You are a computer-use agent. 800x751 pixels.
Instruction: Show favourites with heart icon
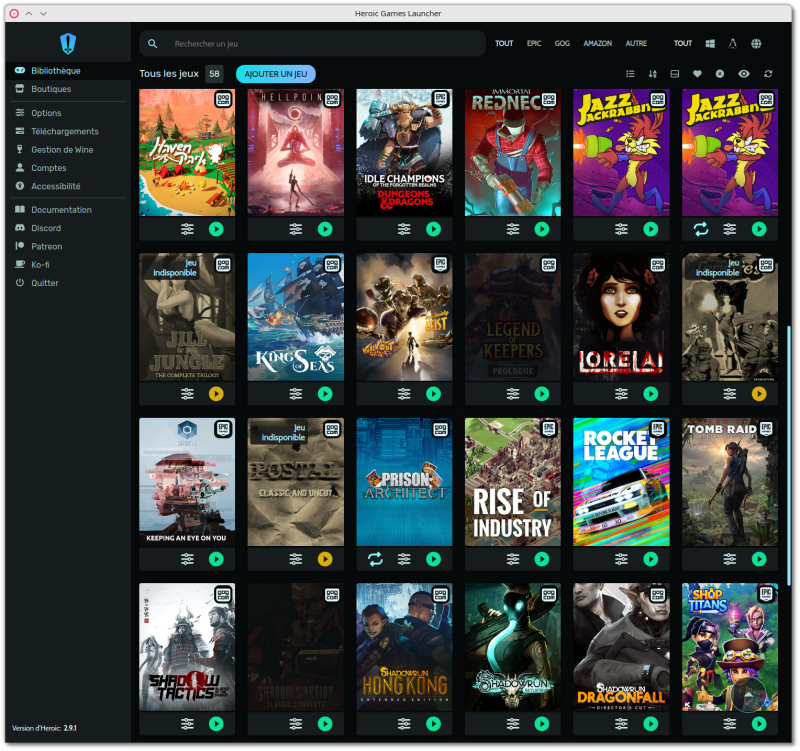[x=697, y=74]
